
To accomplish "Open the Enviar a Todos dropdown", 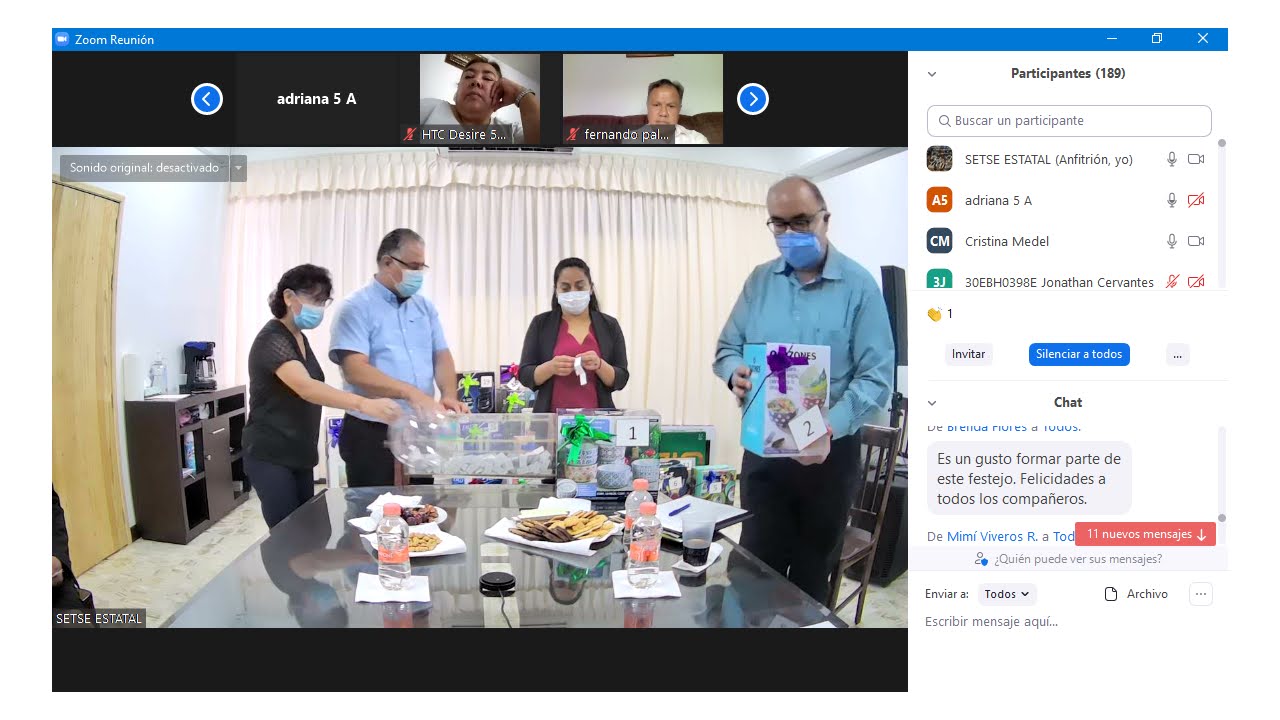I will pos(1007,594).
